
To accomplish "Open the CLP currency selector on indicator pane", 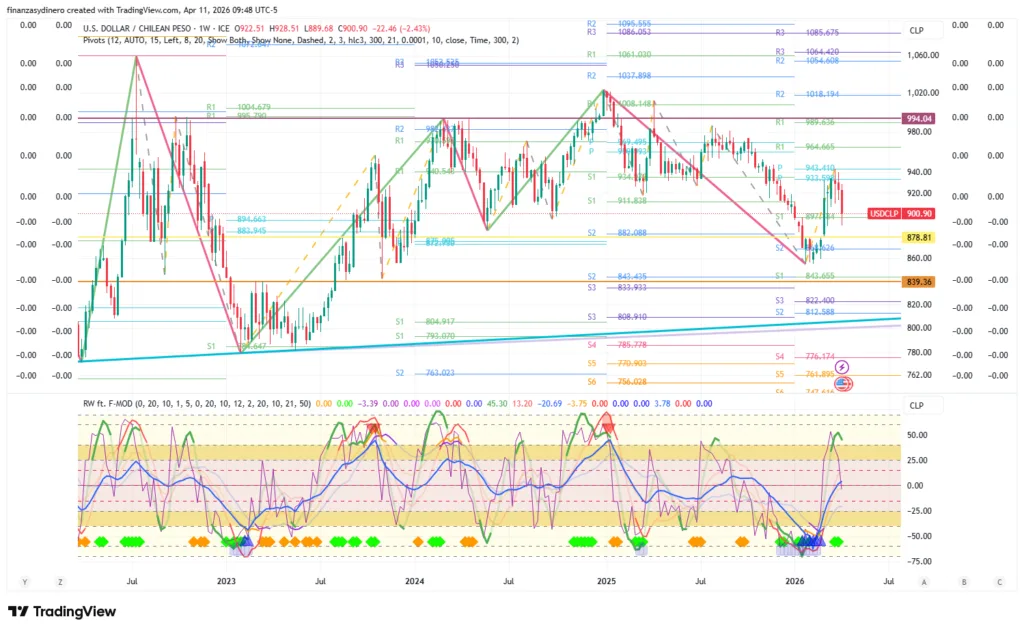I will point(916,405).
